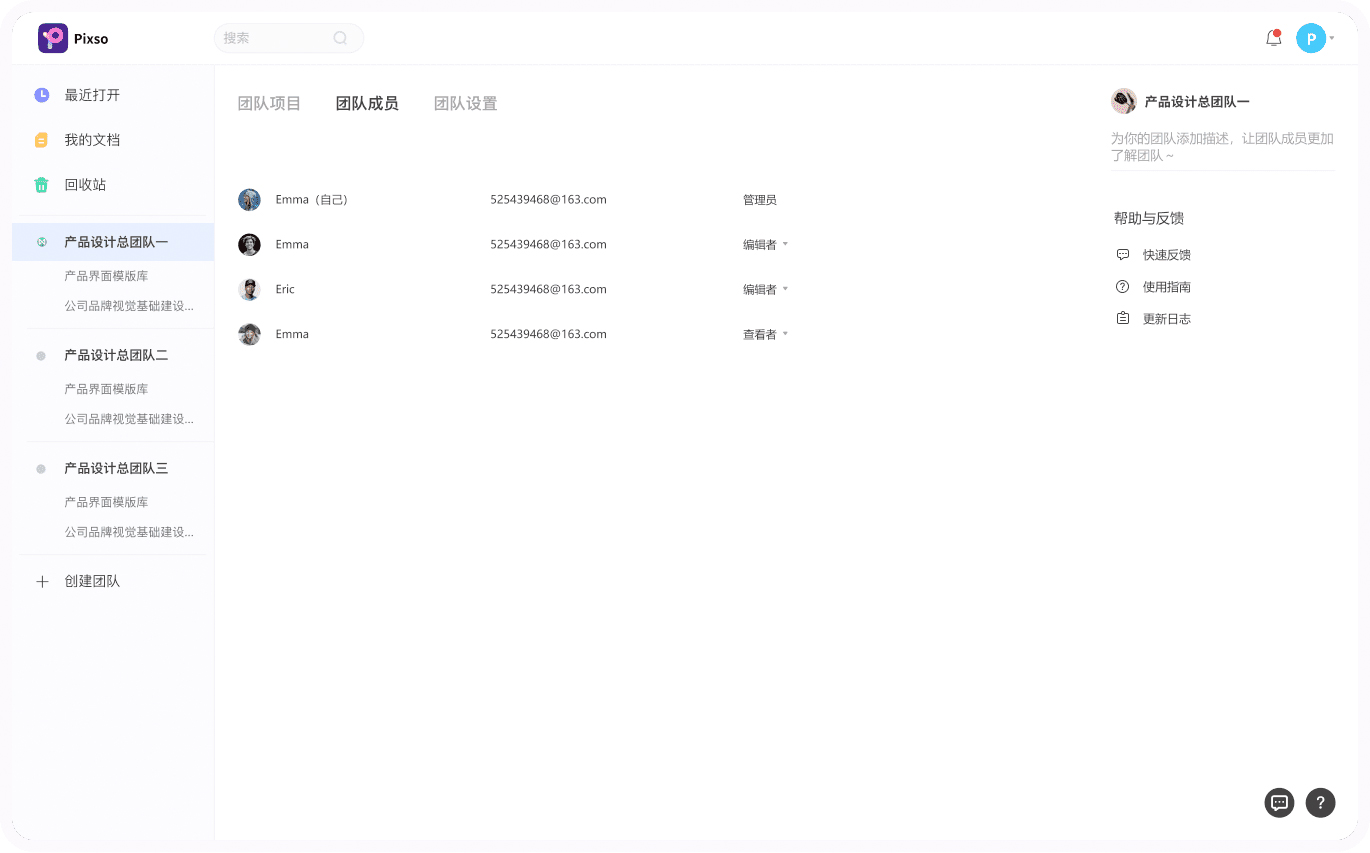Image resolution: width=1370 pixels, height=853 pixels.
Task: Edit the team description placeholder text
Action: pyautogui.click(x=1222, y=147)
